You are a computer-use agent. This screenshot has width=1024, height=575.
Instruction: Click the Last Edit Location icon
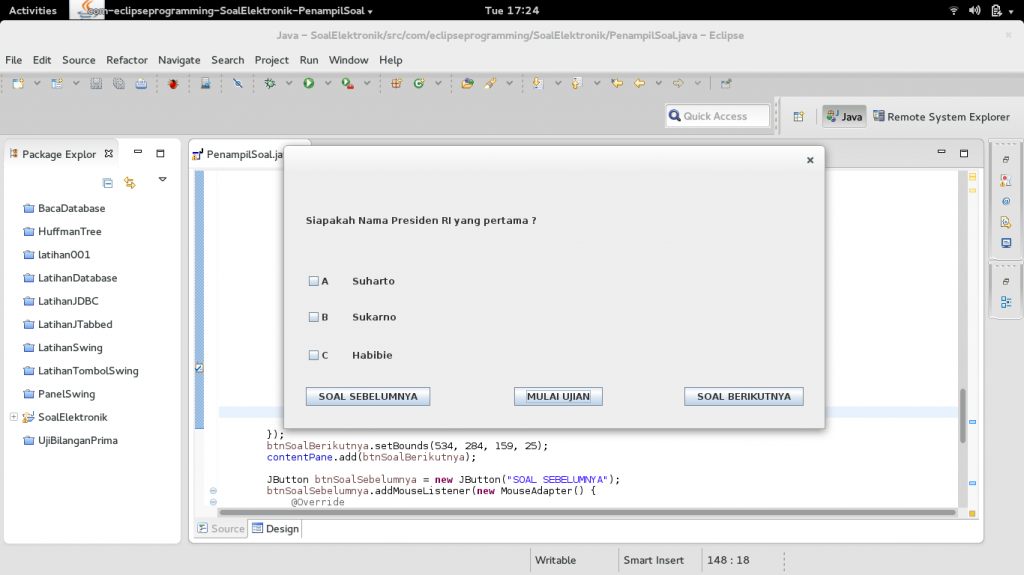[x=616, y=83]
